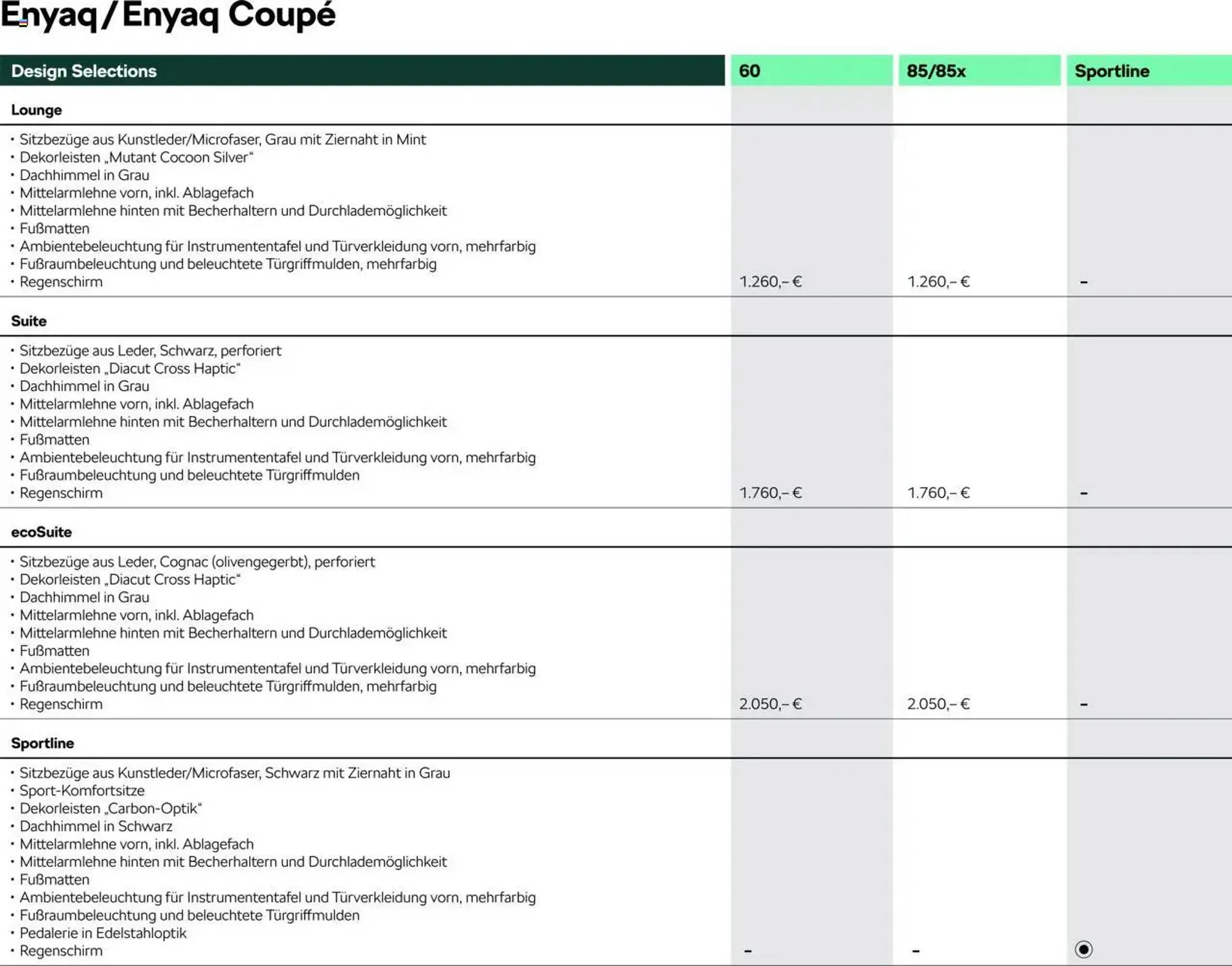The width and height of the screenshot is (1232, 966).
Task: Click Suite price 1.760 € under 85/85x
Action: 938,493
